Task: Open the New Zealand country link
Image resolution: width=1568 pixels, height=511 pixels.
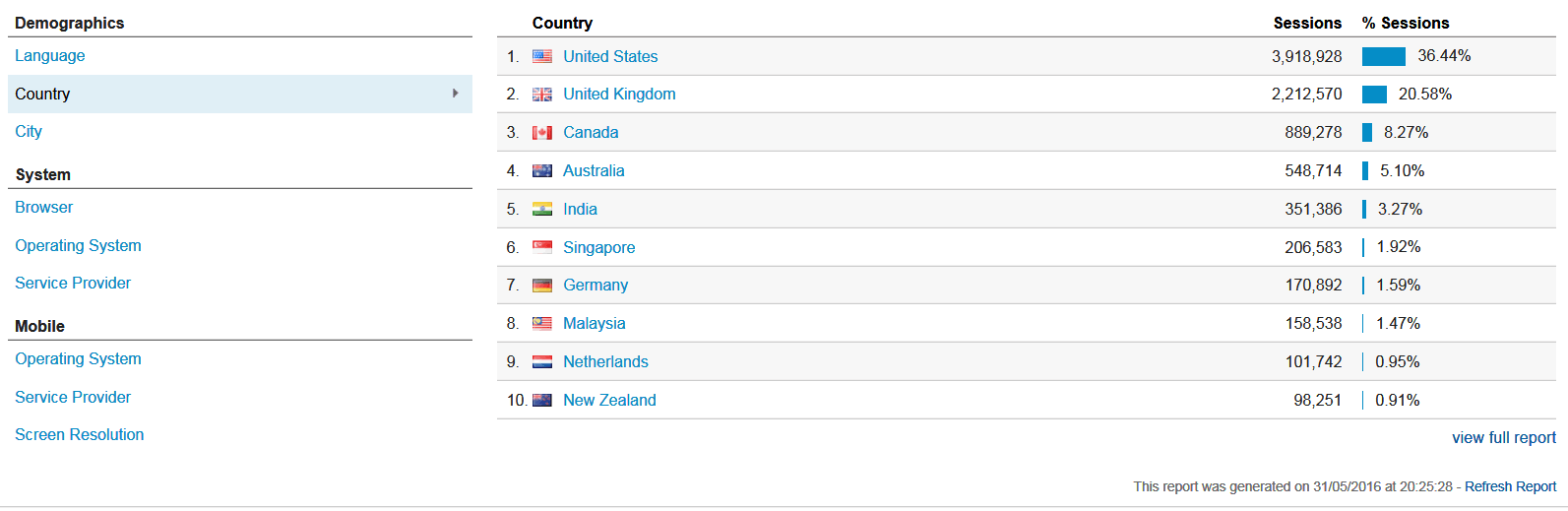Action: pos(609,401)
